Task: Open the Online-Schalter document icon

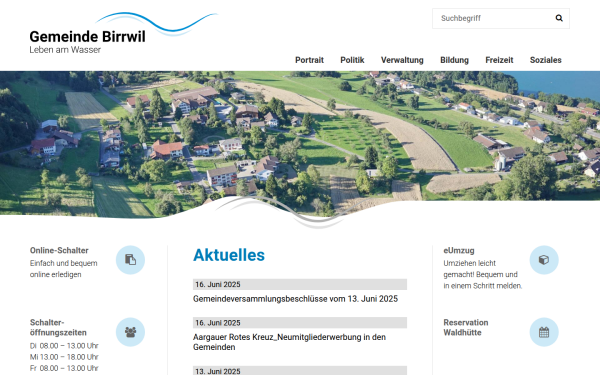Action: coord(130,260)
